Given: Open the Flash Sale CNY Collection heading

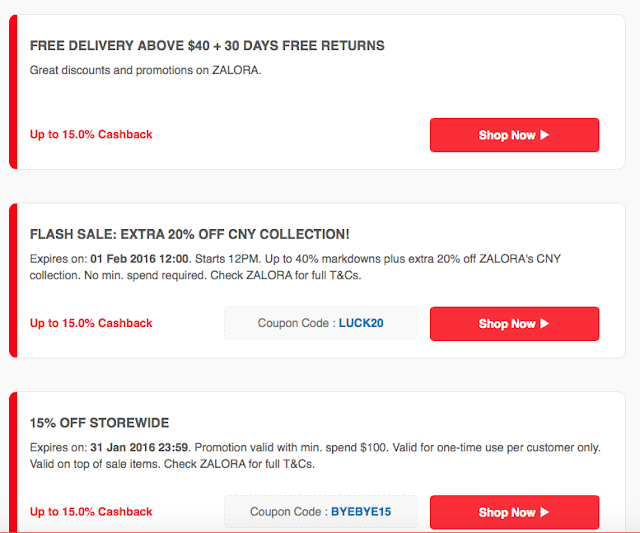Looking at the screenshot, I should (190, 234).
